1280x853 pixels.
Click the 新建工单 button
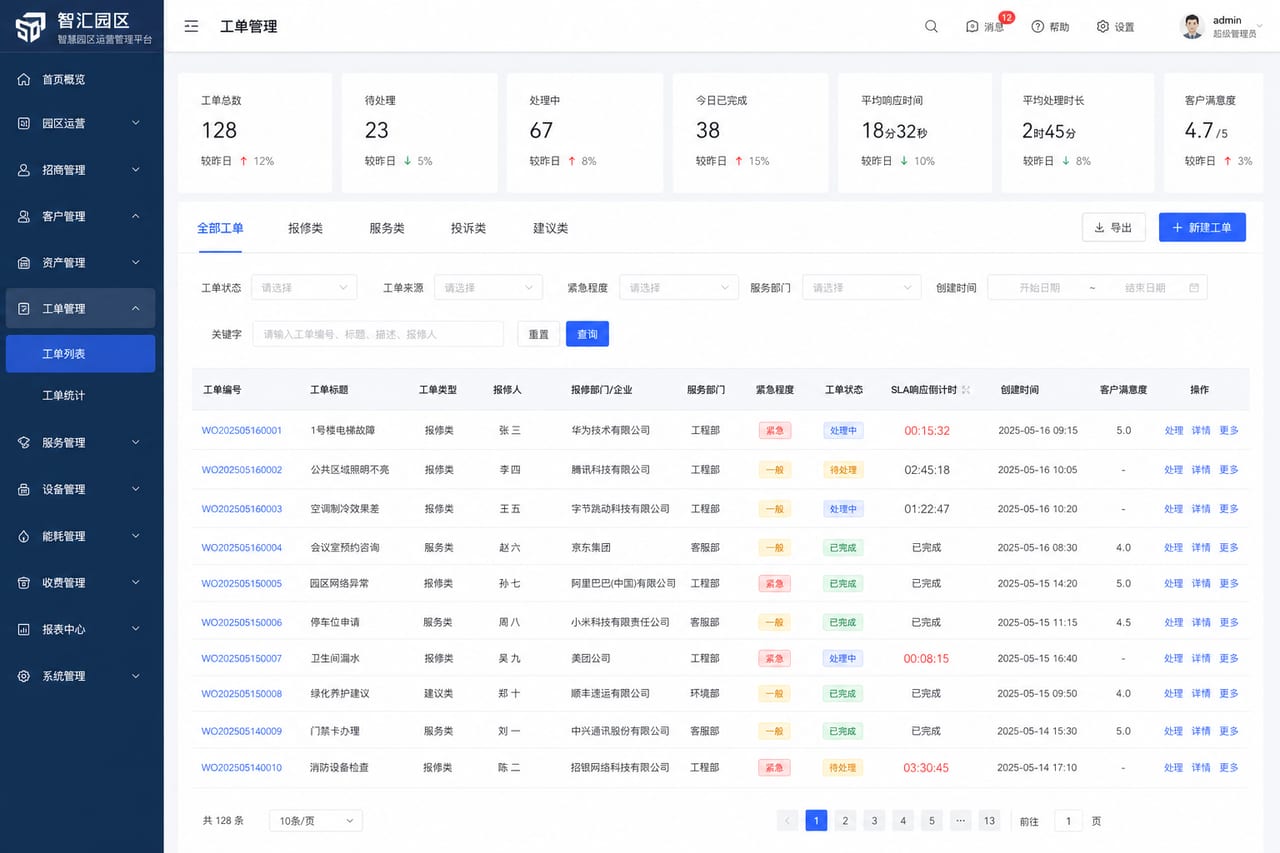pos(1202,228)
